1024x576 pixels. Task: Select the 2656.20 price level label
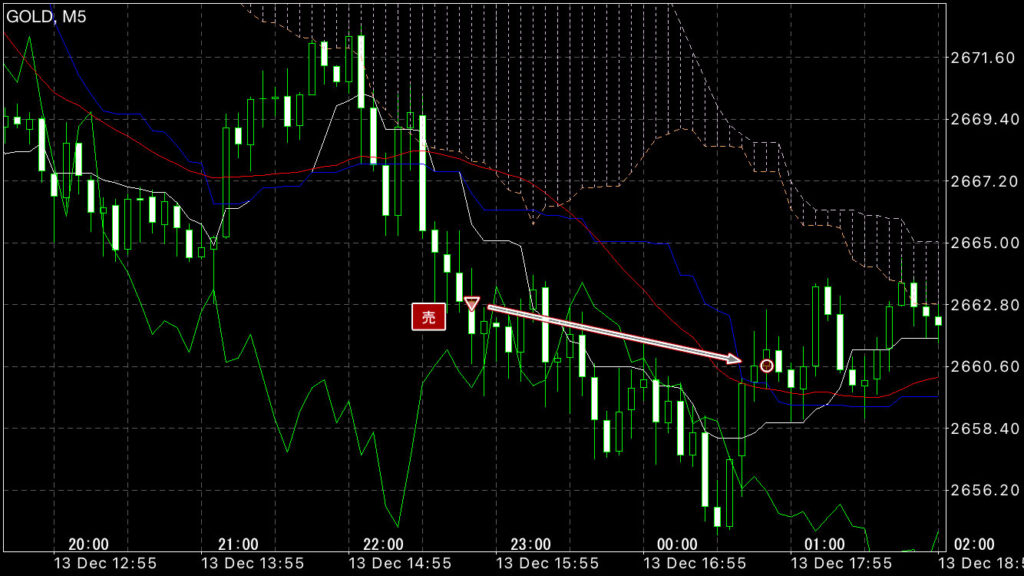pos(981,490)
